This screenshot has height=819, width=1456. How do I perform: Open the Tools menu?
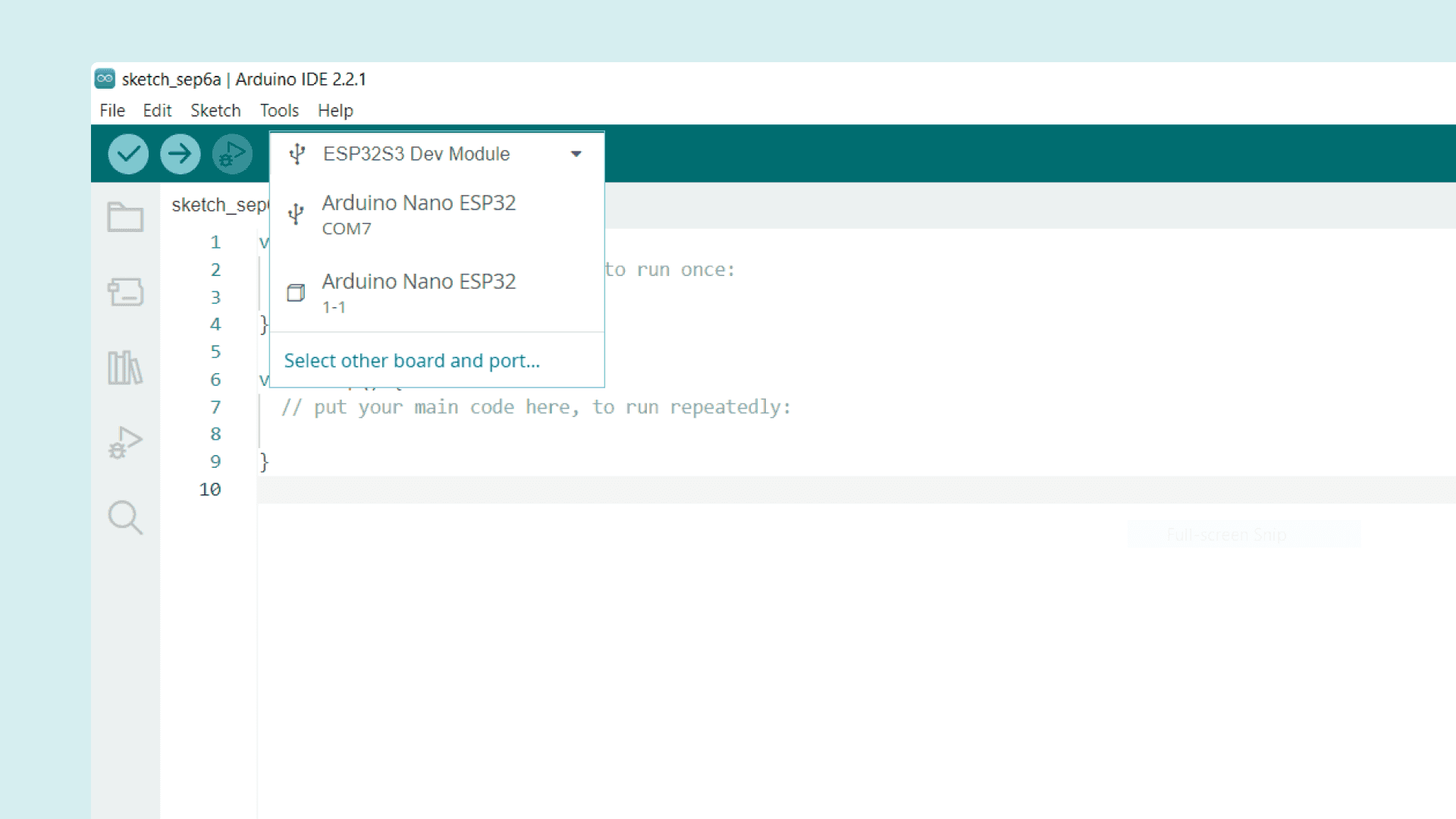(279, 111)
